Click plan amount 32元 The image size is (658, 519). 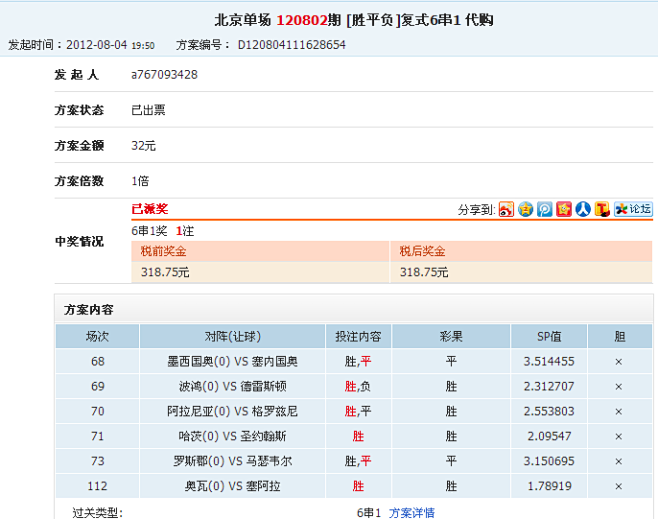[144, 146]
